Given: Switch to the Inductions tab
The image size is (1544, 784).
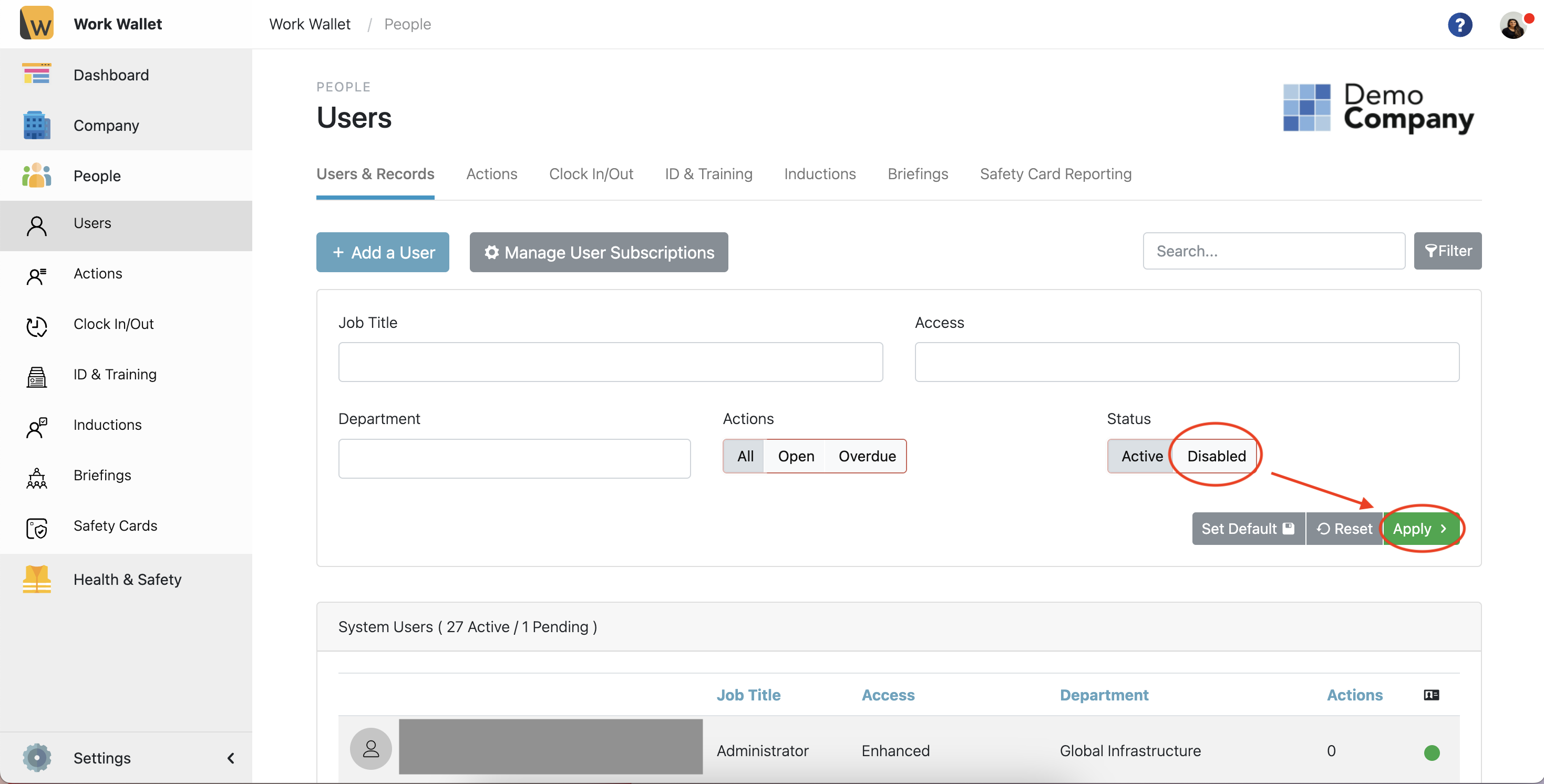Looking at the screenshot, I should (820, 174).
